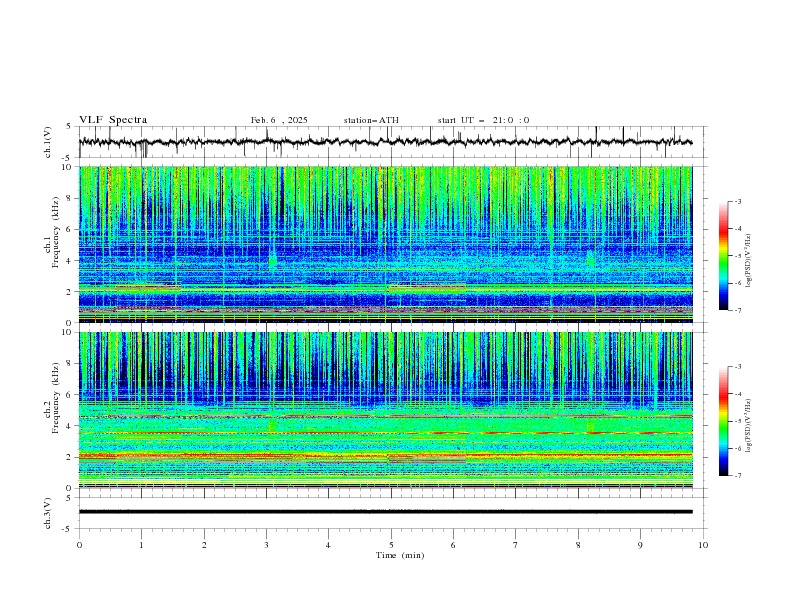Click the "0" tick on the time axis
Viewport: 792px width, 612px height.
tap(79, 545)
